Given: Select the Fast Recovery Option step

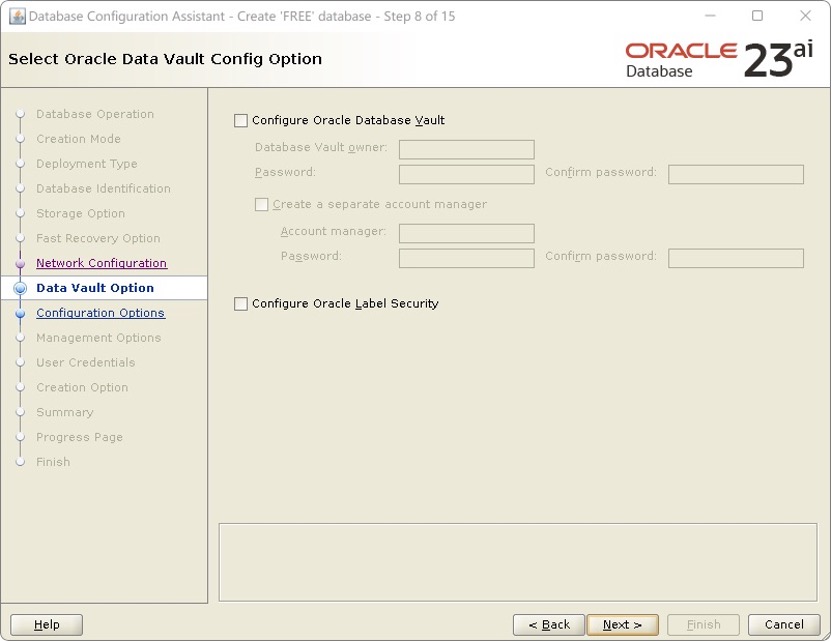Looking at the screenshot, I should (x=96, y=238).
